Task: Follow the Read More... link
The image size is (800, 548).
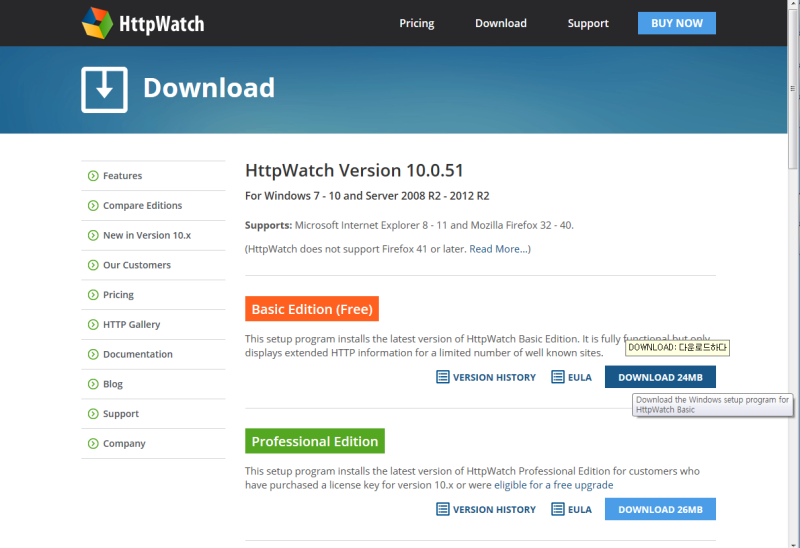Action: pyautogui.click(x=498, y=249)
